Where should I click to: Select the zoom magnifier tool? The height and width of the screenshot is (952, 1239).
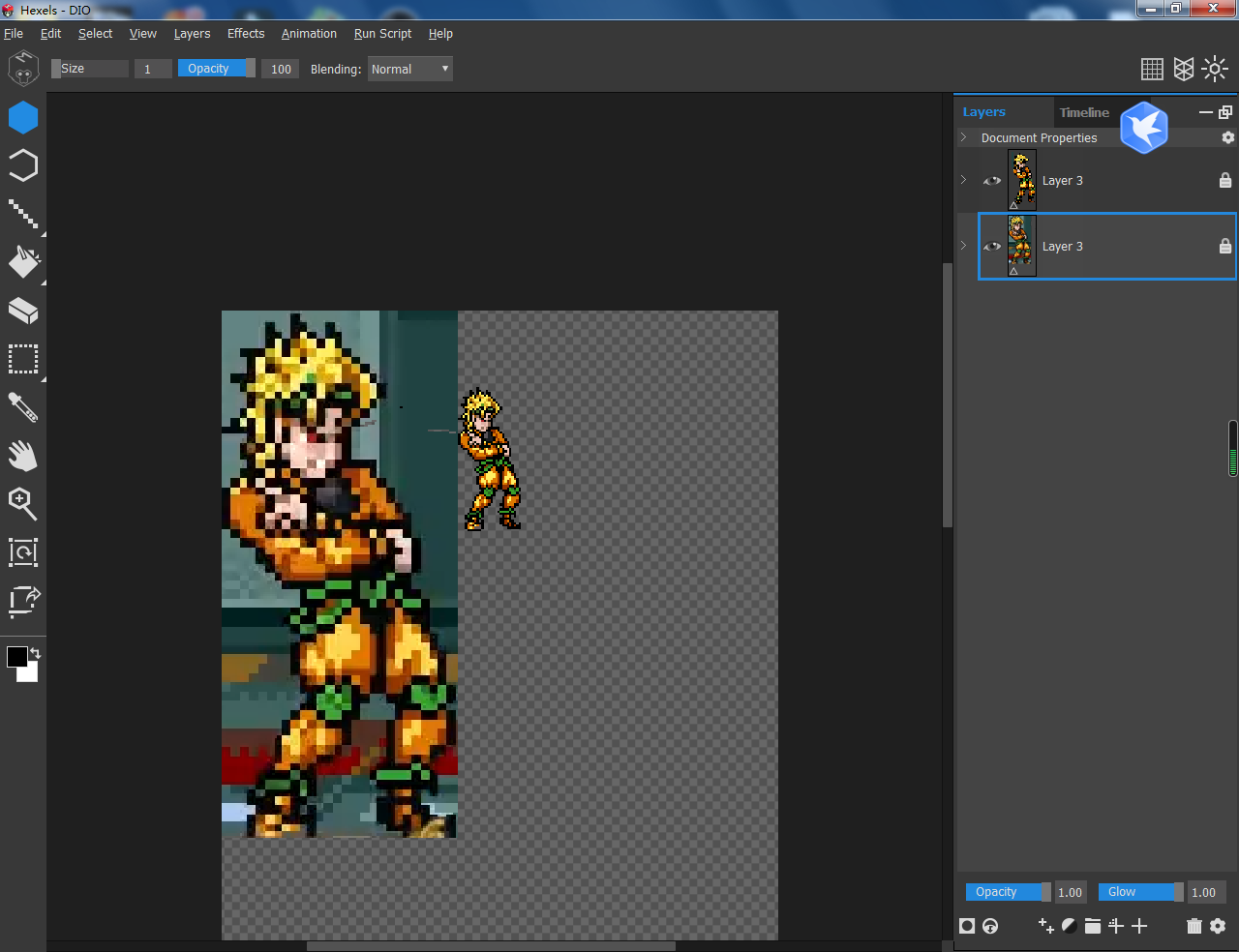coord(23,504)
